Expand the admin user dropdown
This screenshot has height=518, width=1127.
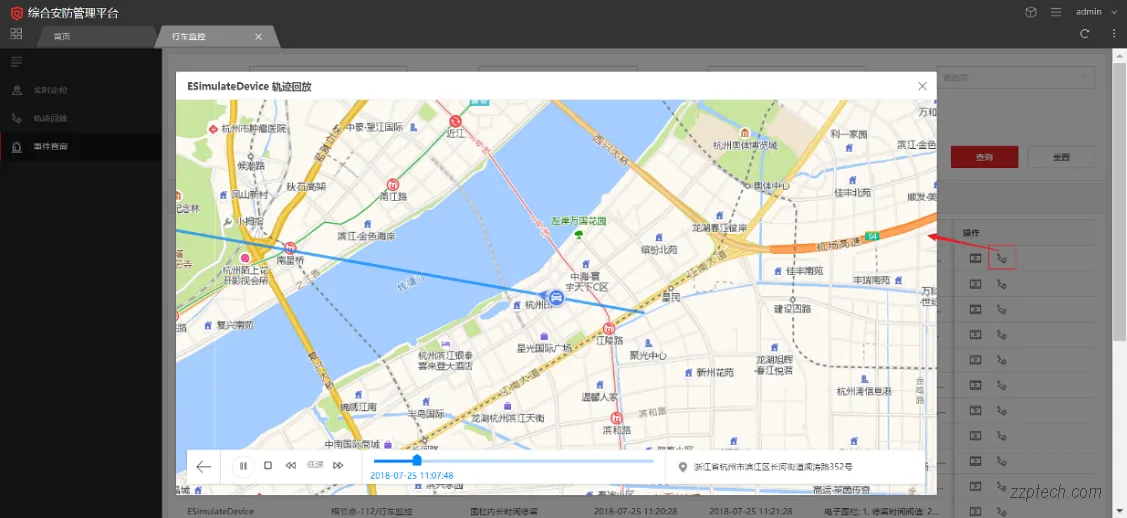pyautogui.click(x=1092, y=12)
